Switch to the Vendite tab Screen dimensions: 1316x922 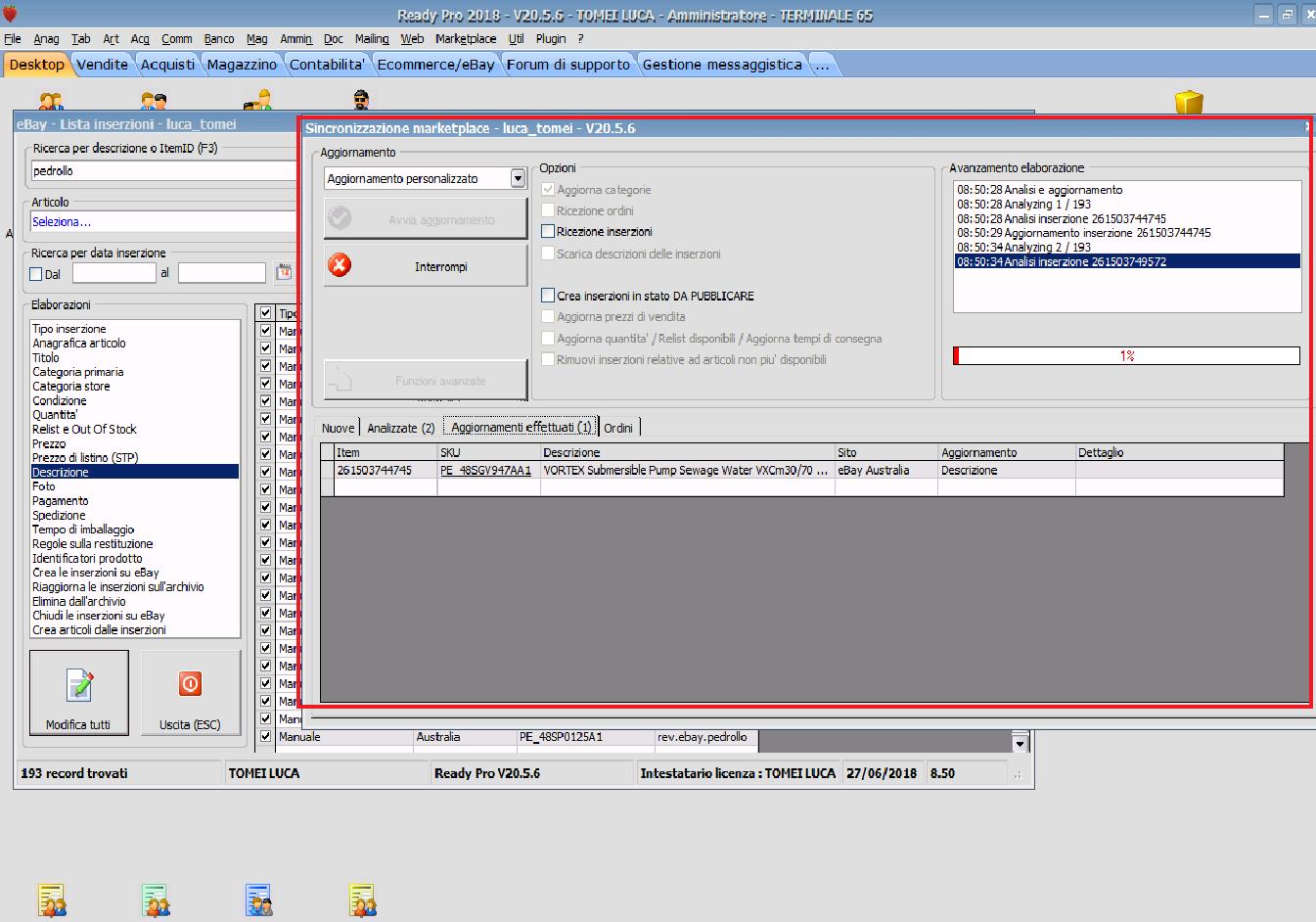pyautogui.click(x=102, y=65)
